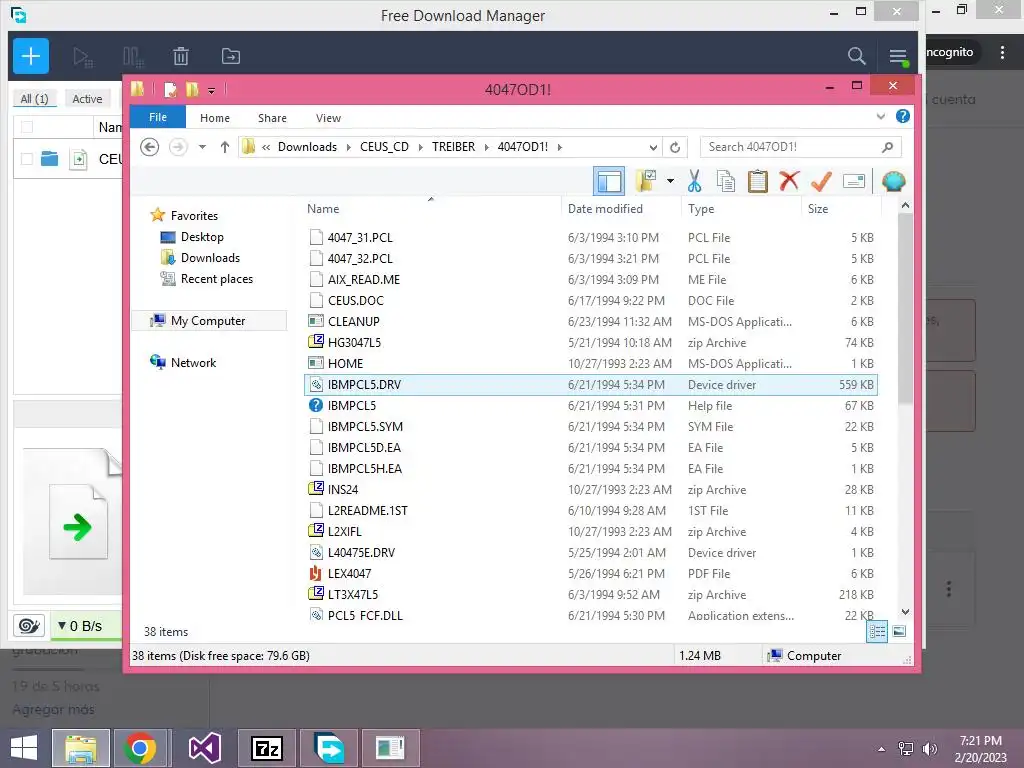
Task: Click the add download plus button
Action: pyautogui.click(x=31, y=56)
